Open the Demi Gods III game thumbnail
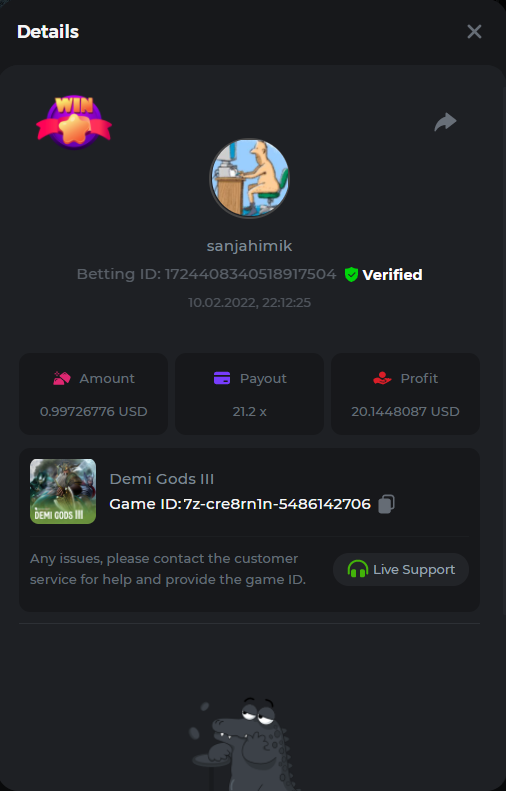 [x=63, y=491]
